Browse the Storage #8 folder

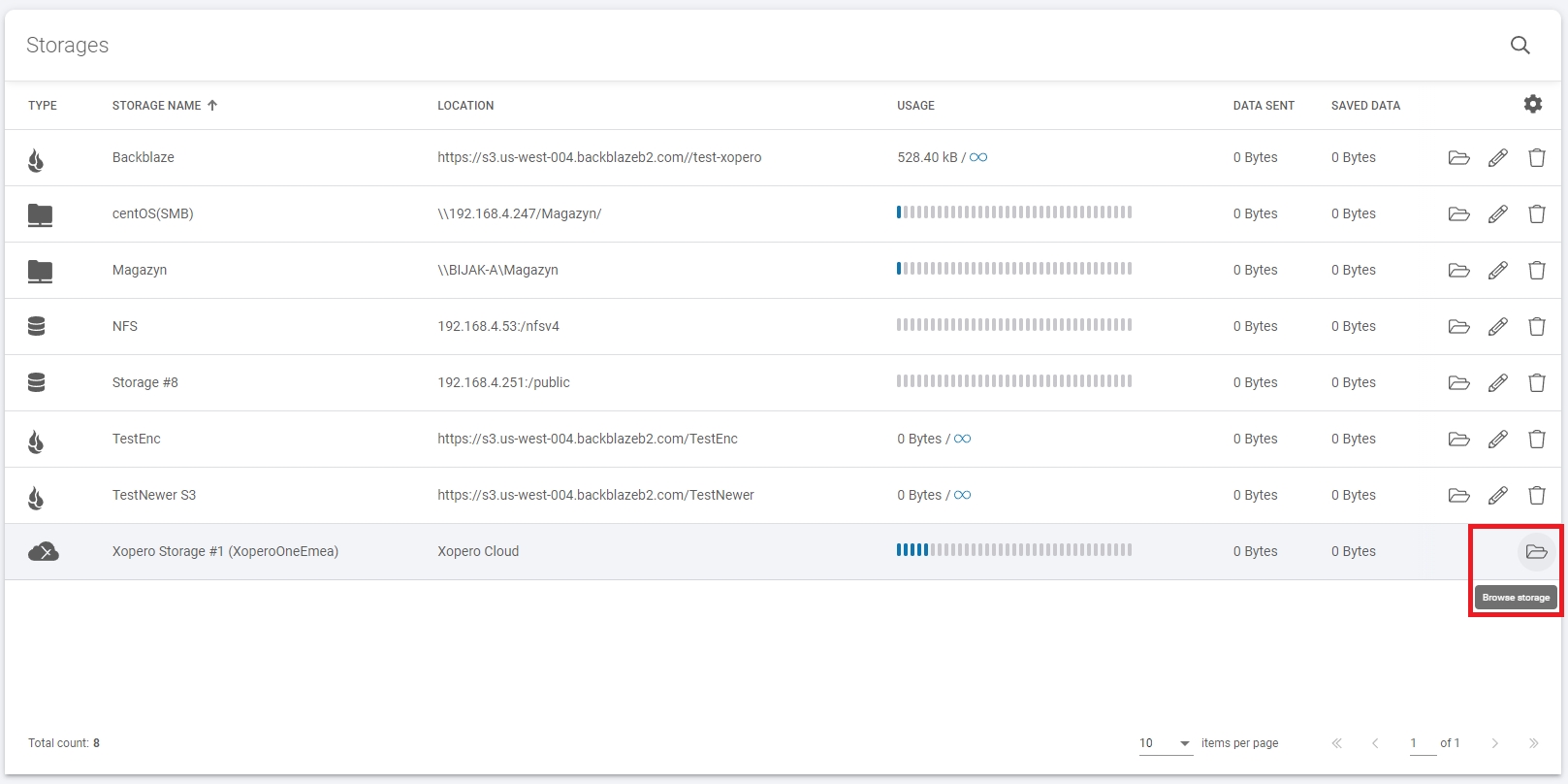(x=1458, y=383)
